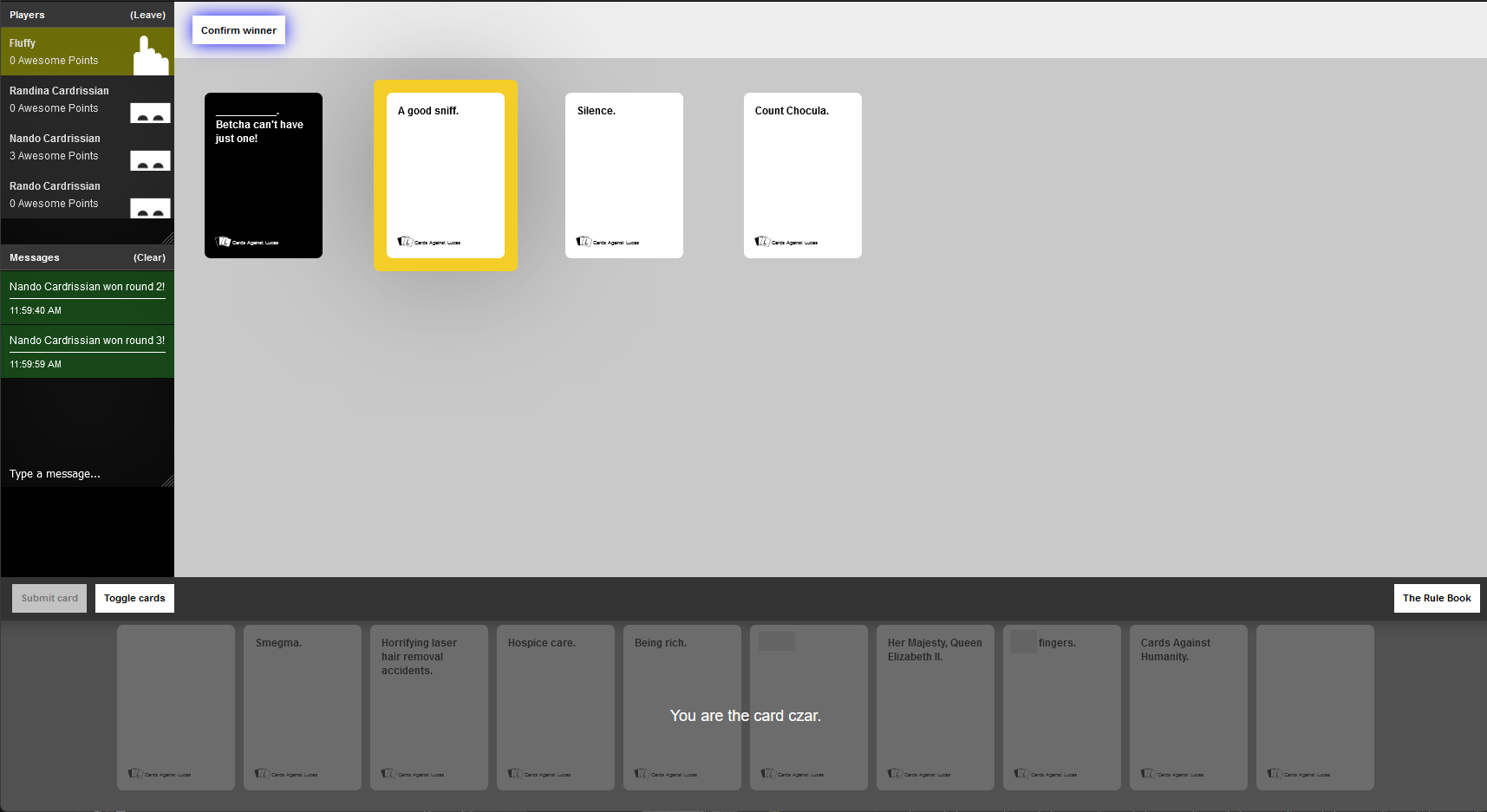Image resolution: width=1487 pixels, height=812 pixels.
Task: Grab the players list resize handle
Action: pos(168,238)
